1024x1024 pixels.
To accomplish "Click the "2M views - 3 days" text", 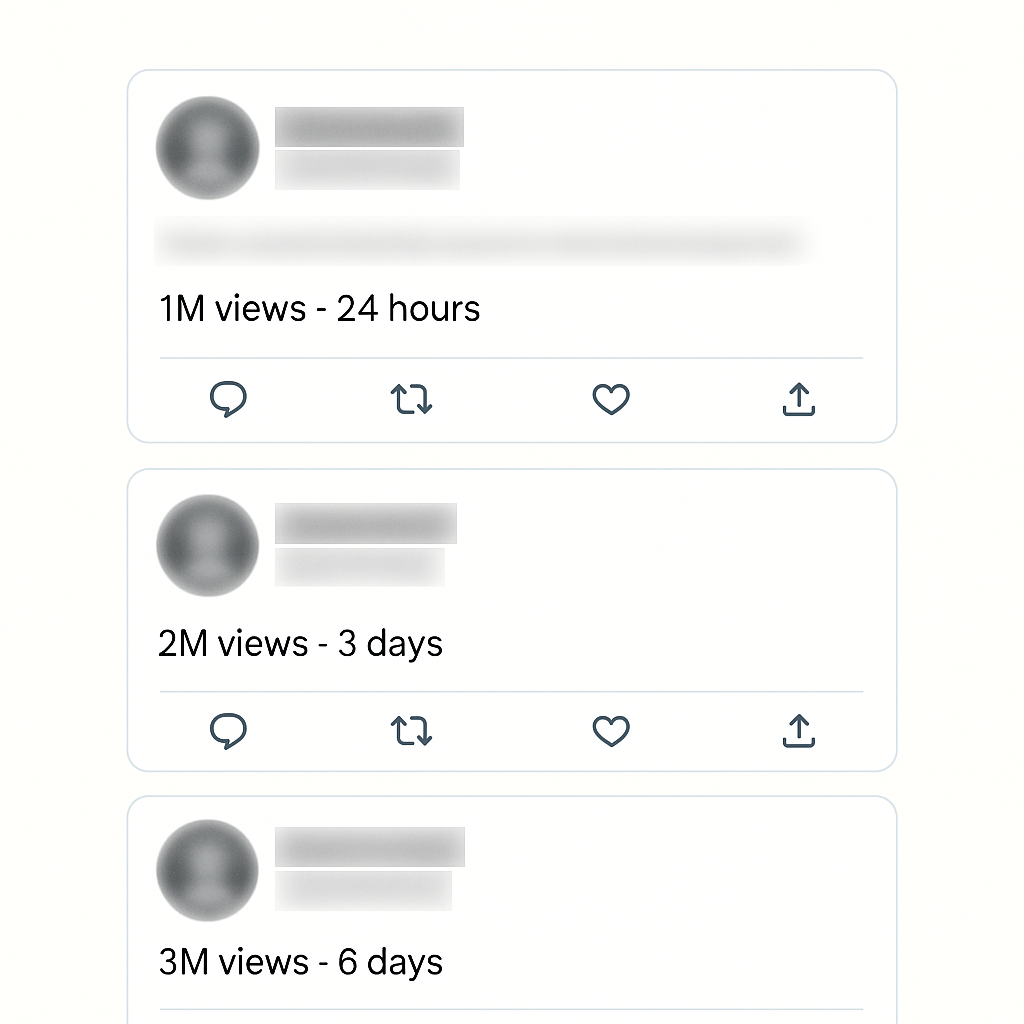I will point(300,643).
